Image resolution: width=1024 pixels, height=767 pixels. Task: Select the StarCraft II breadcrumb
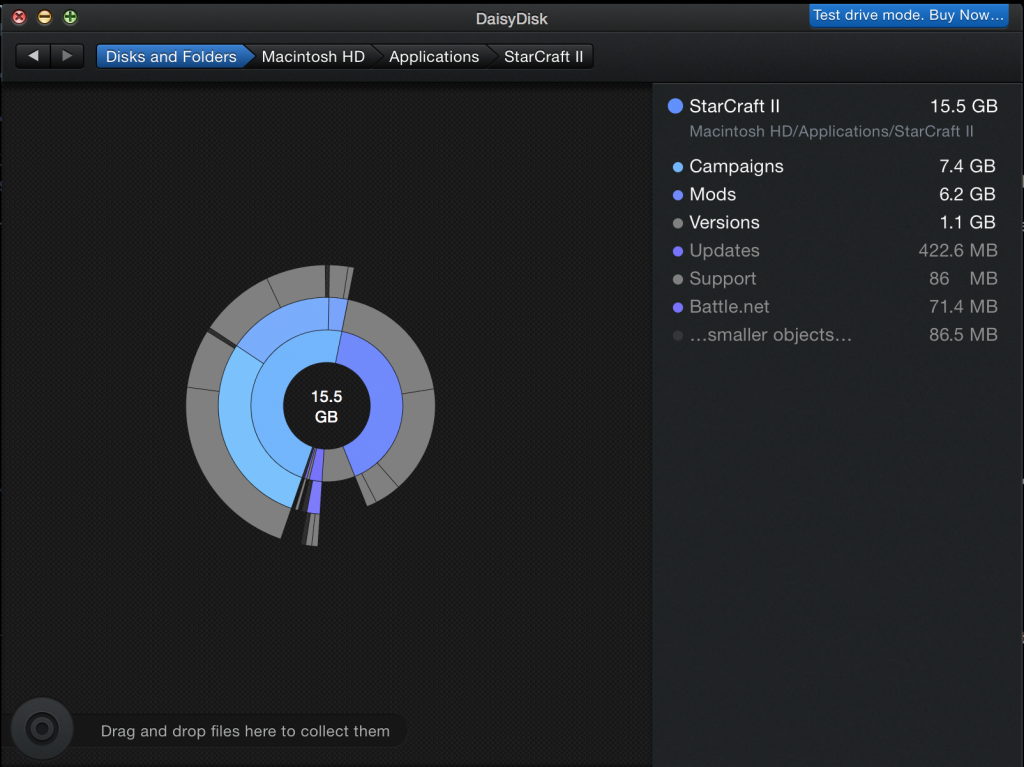pos(543,56)
